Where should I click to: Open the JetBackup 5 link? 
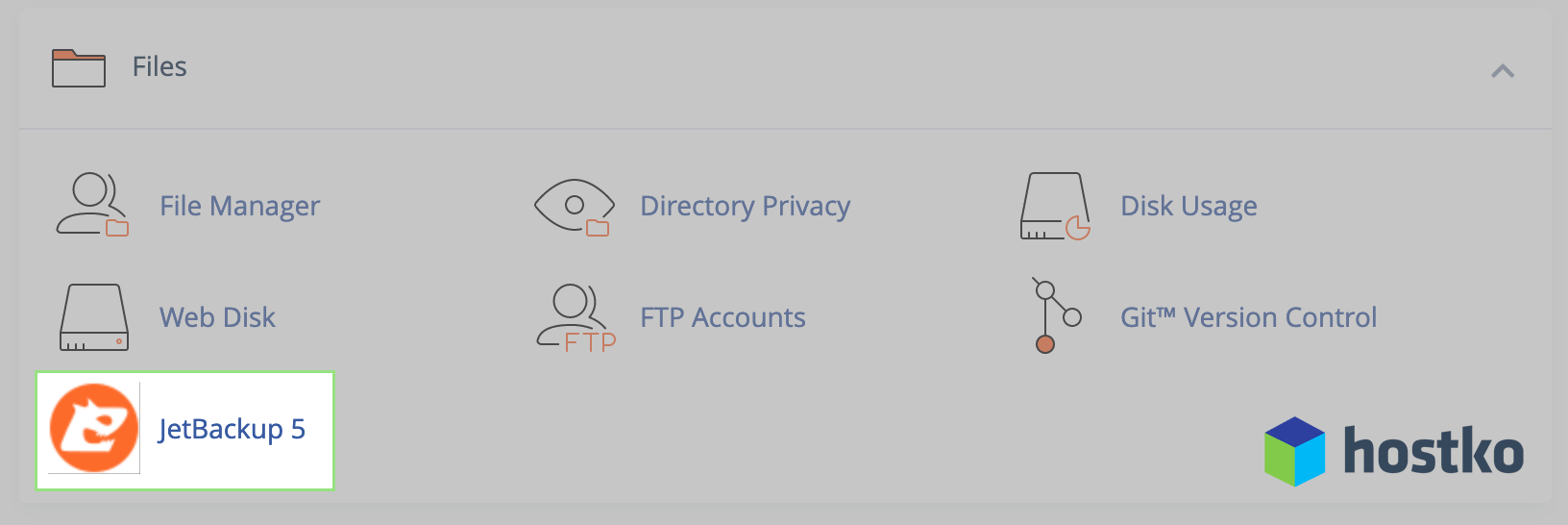(232, 429)
